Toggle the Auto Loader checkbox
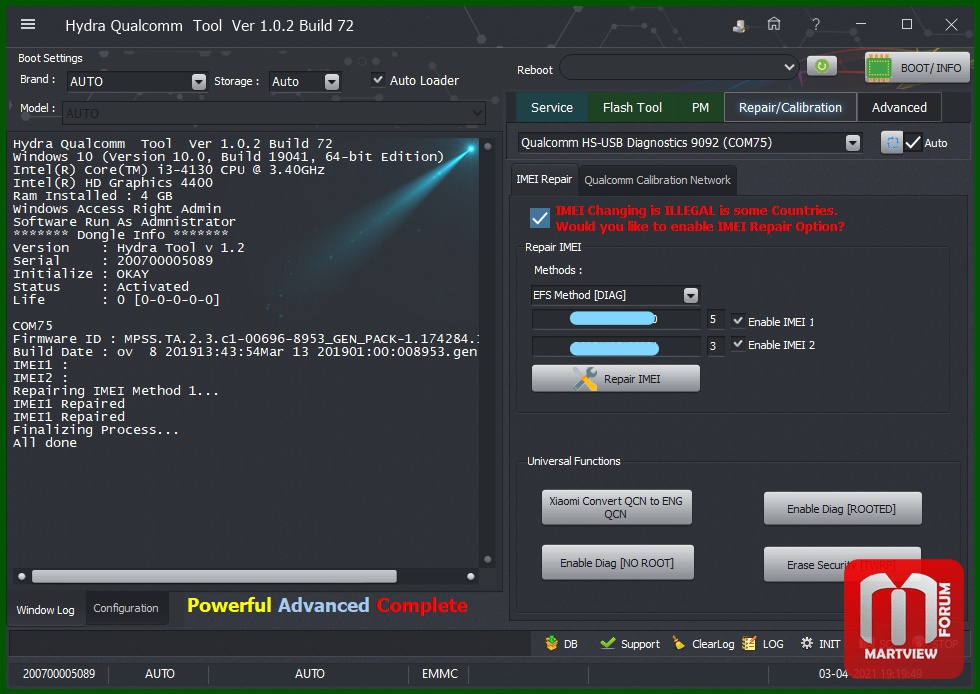The image size is (980, 694). pos(378,79)
